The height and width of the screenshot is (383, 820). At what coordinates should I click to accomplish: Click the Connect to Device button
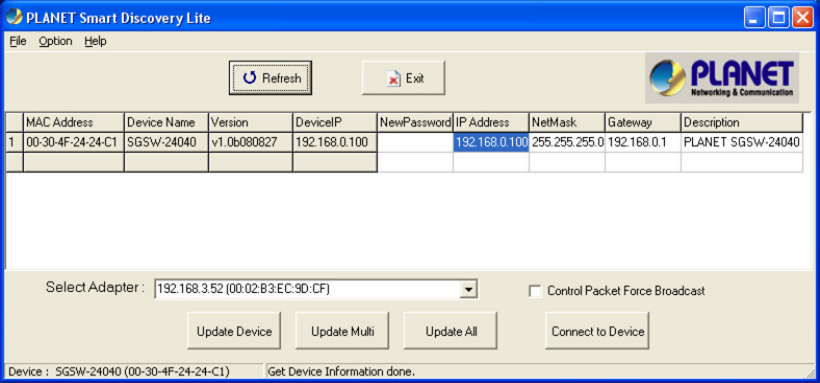click(x=597, y=331)
